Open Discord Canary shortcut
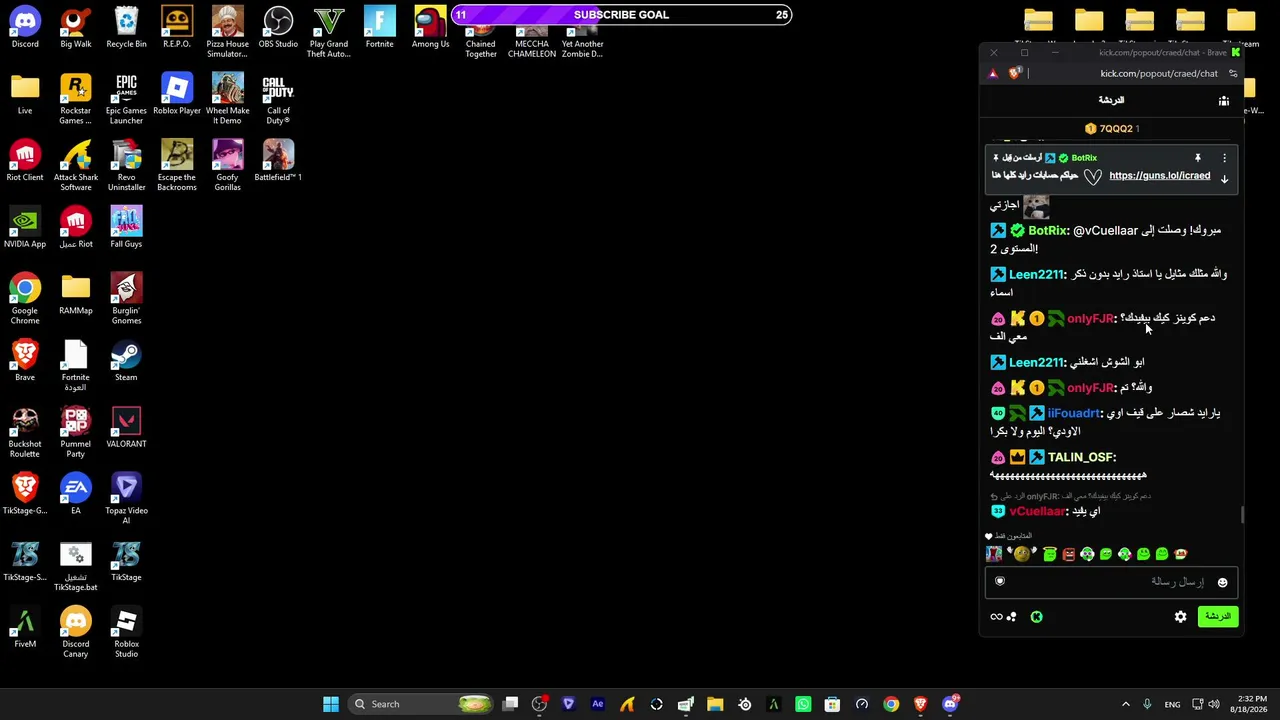Image resolution: width=1280 pixels, height=720 pixels. [76, 633]
